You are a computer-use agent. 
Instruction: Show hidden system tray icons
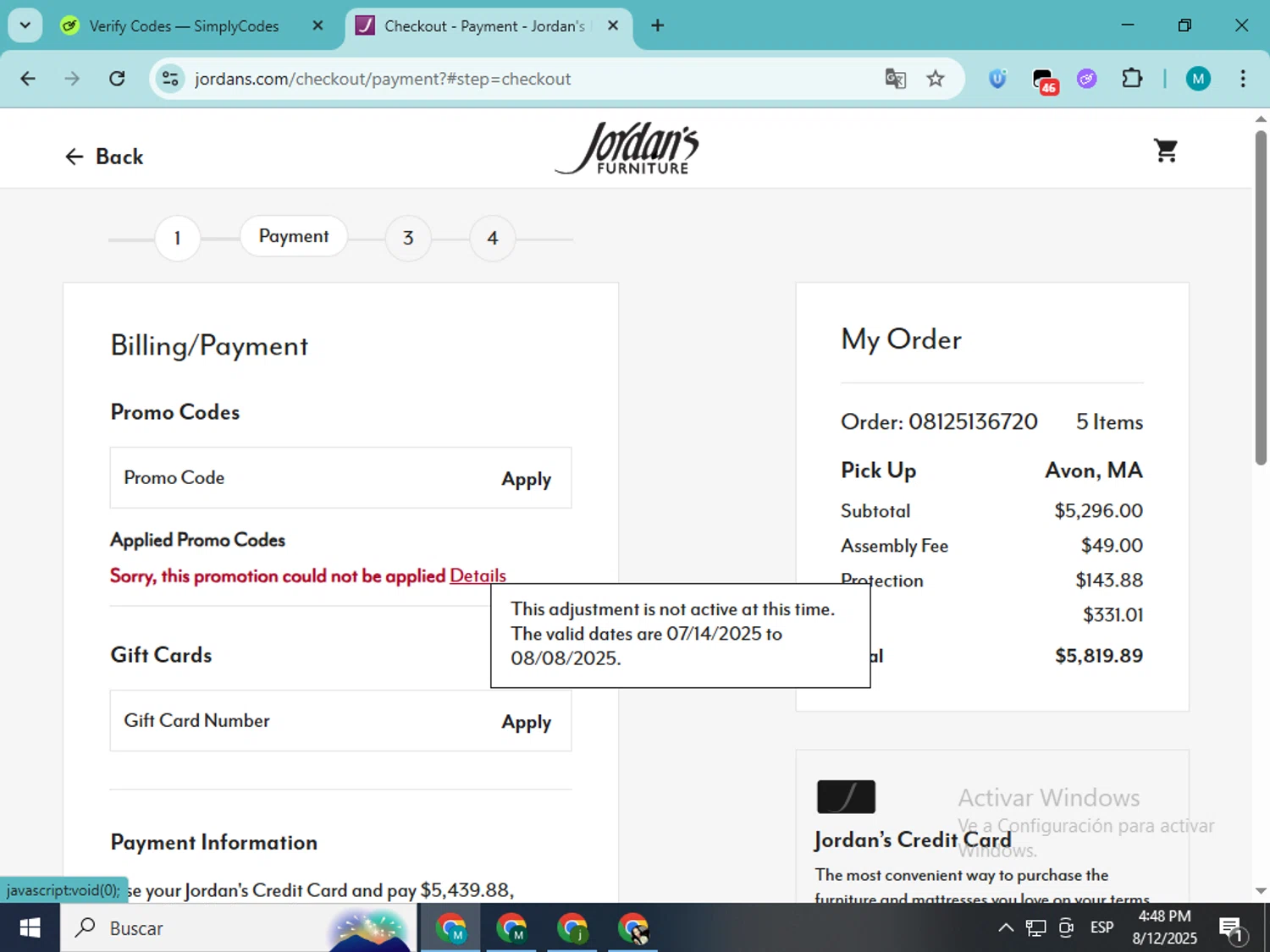point(1005,928)
